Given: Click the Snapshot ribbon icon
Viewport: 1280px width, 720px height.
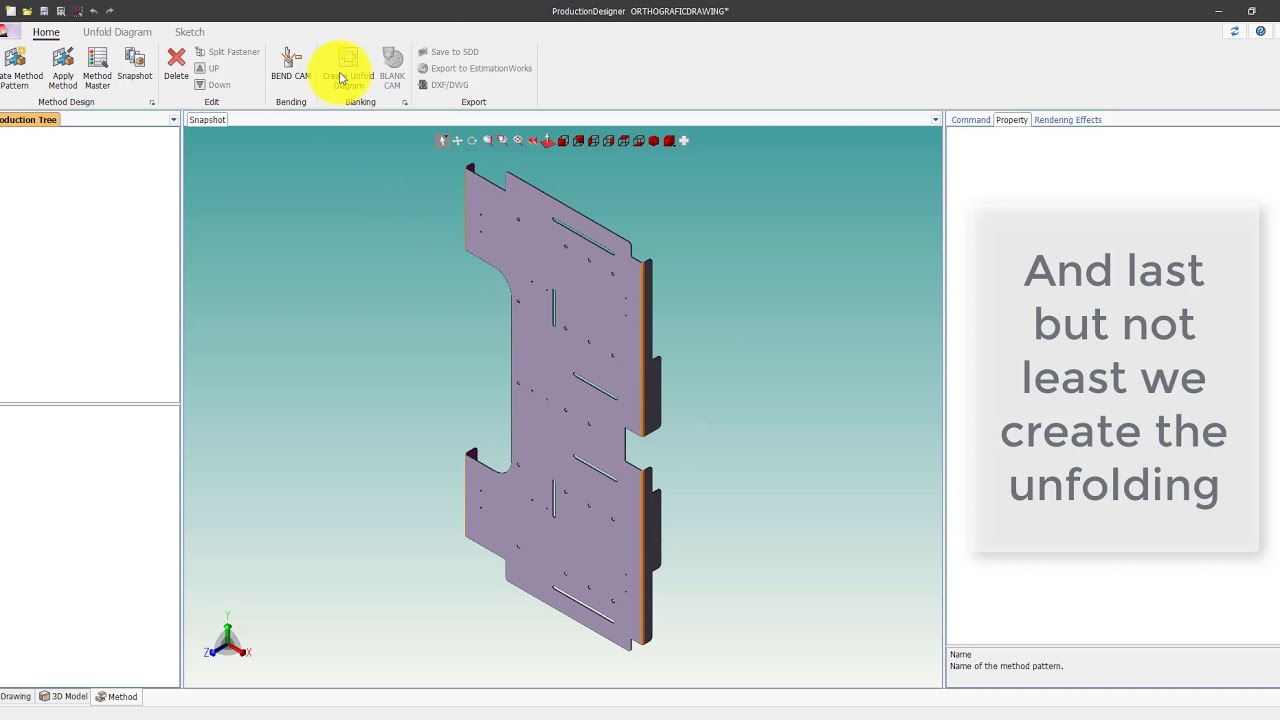Looking at the screenshot, I should click(x=135, y=64).
